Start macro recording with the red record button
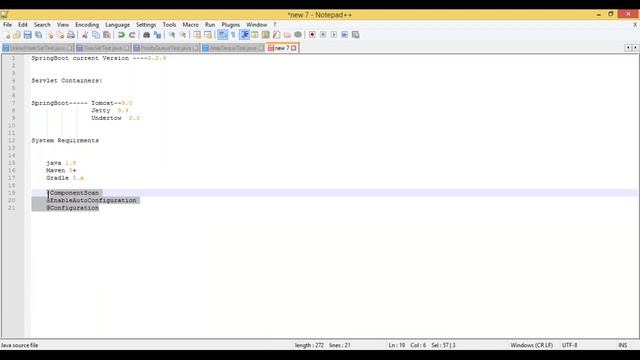Screen dimensions: 640x360 click(x=312, y=35)
